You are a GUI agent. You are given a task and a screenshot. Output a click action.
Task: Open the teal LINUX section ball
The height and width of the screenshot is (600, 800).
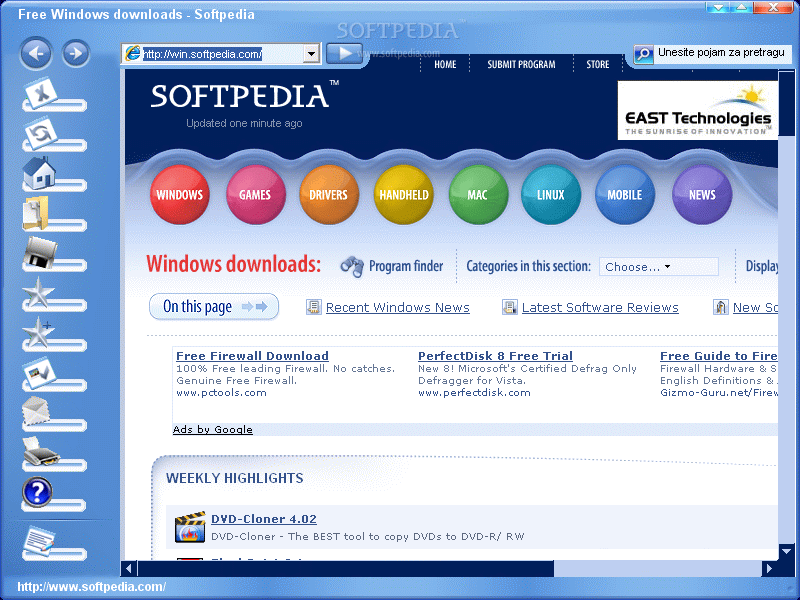coord(551,194)
